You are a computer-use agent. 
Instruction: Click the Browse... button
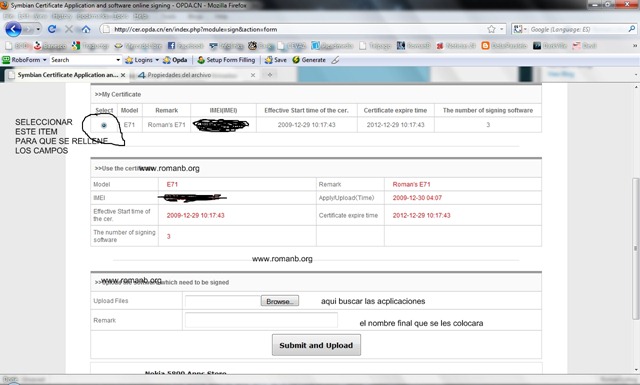point(280,301)
